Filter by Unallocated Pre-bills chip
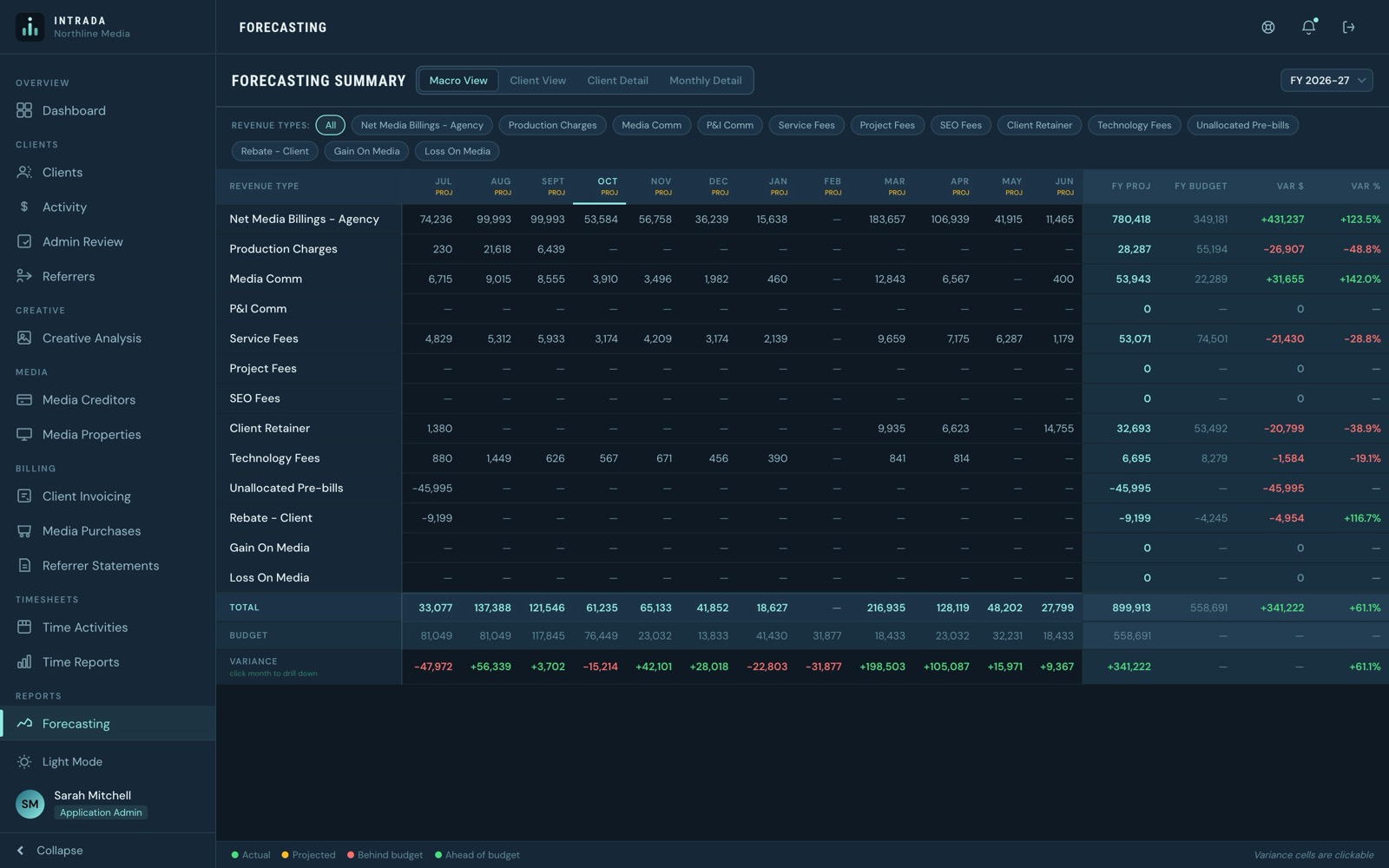The image size is (1389, 868). 1242,125
